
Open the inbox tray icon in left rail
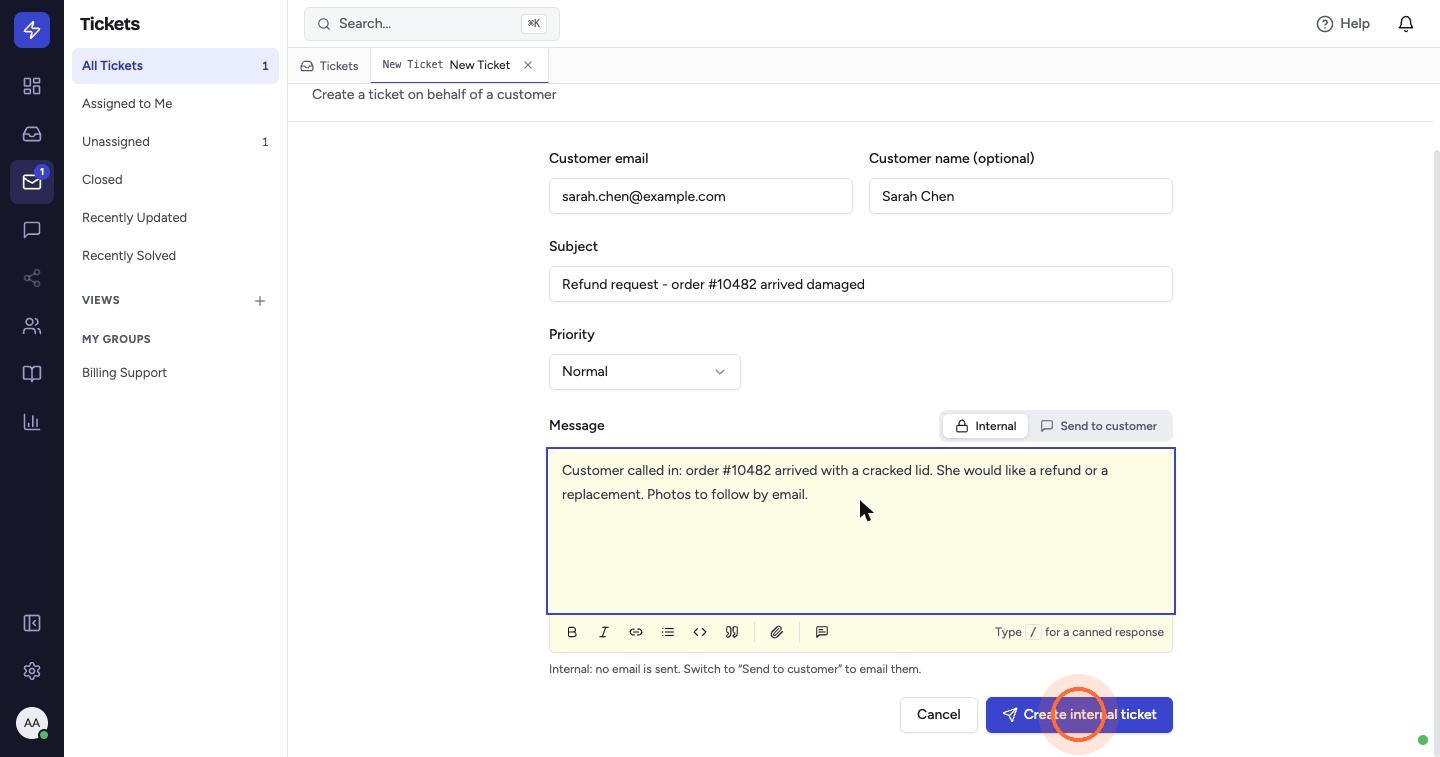[x=32, y=134]
